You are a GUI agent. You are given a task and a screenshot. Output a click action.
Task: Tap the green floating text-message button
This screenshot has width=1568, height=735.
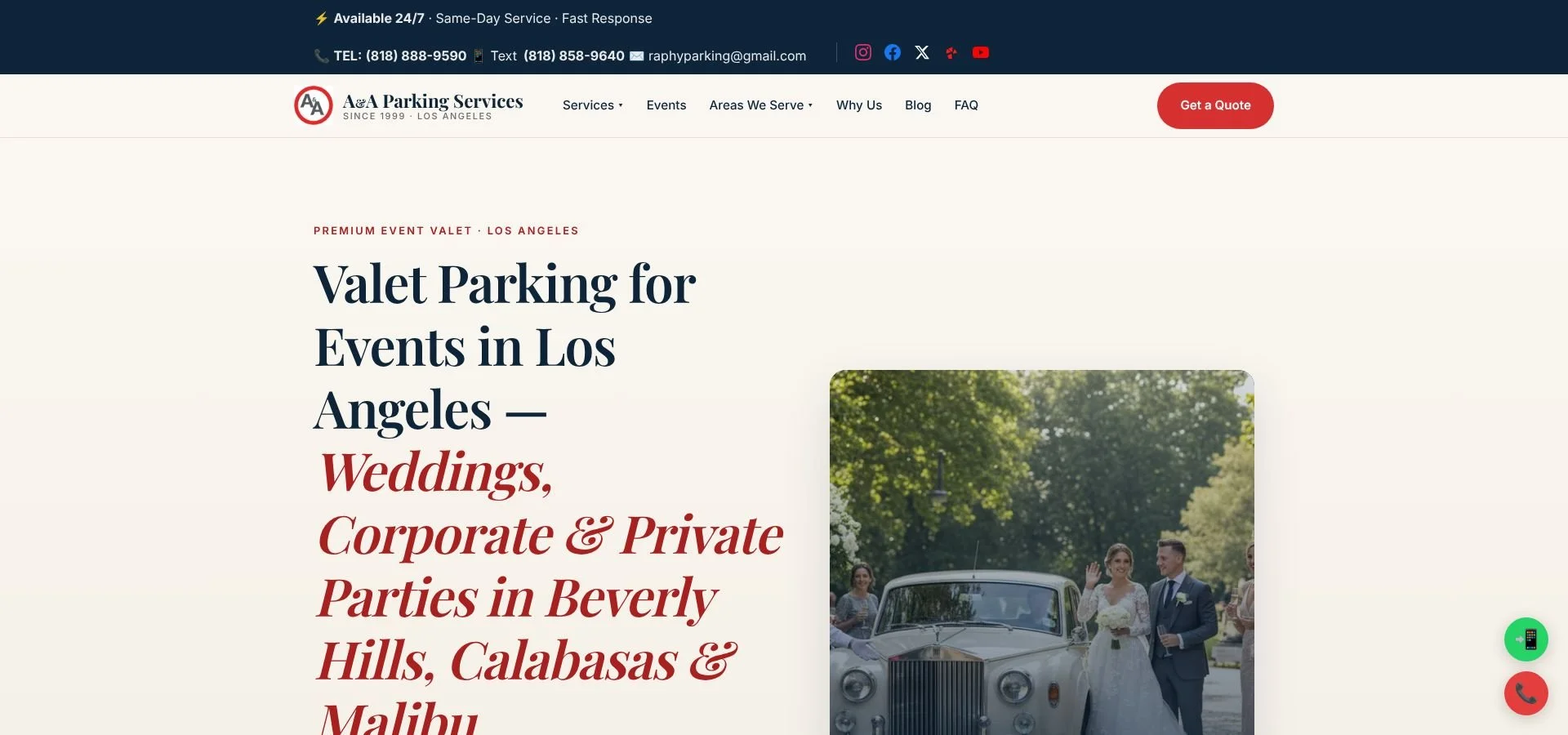[x=1526, y=639]
